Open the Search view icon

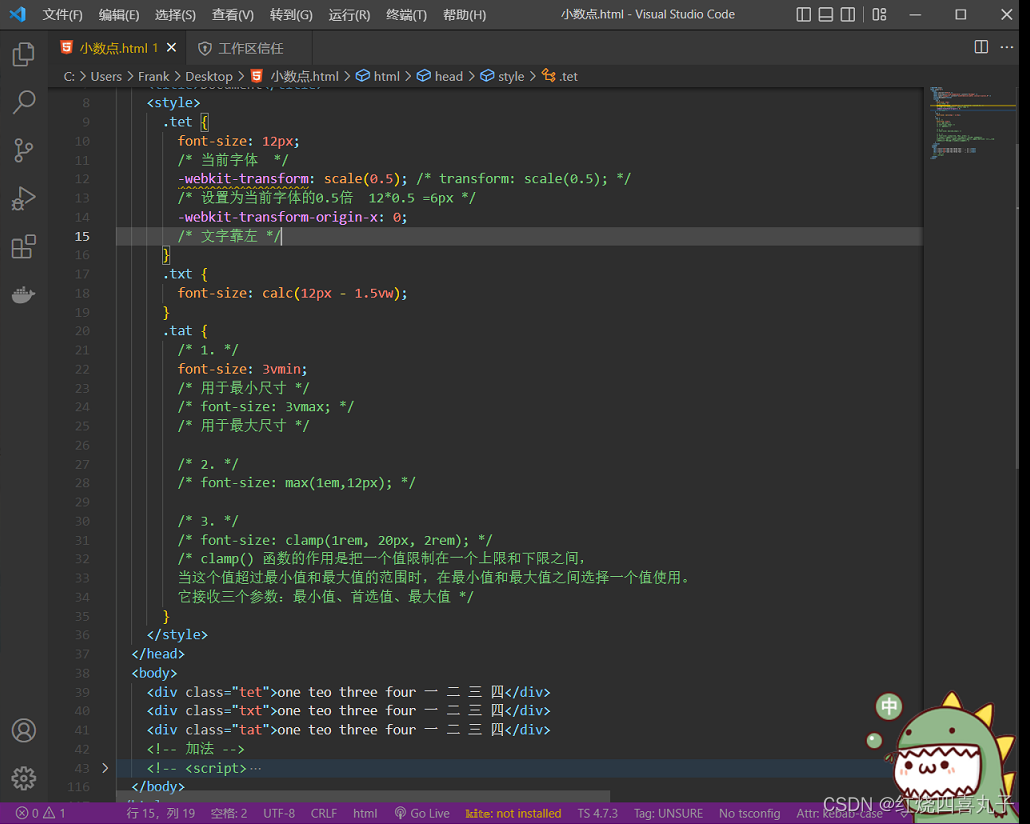24,102
